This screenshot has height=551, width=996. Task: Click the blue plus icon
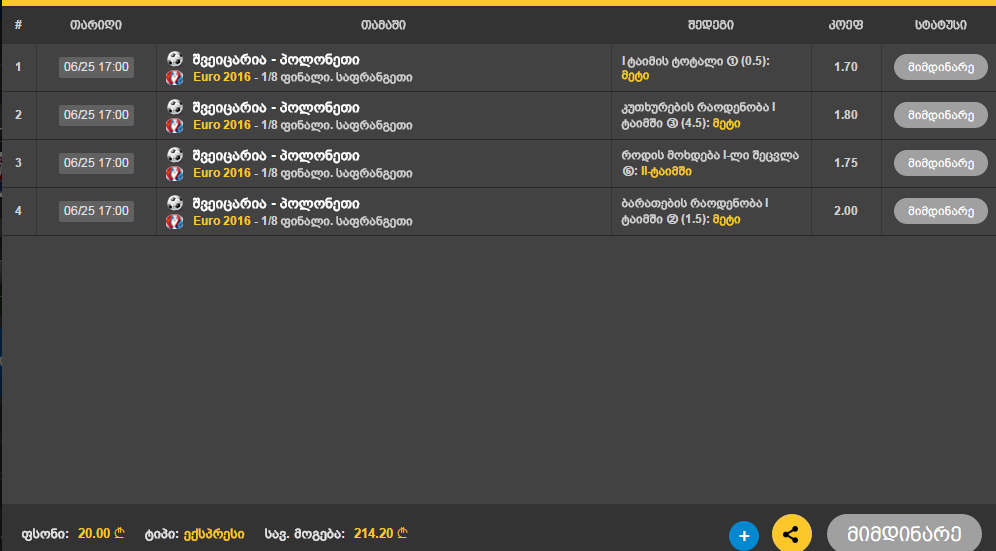744,535
